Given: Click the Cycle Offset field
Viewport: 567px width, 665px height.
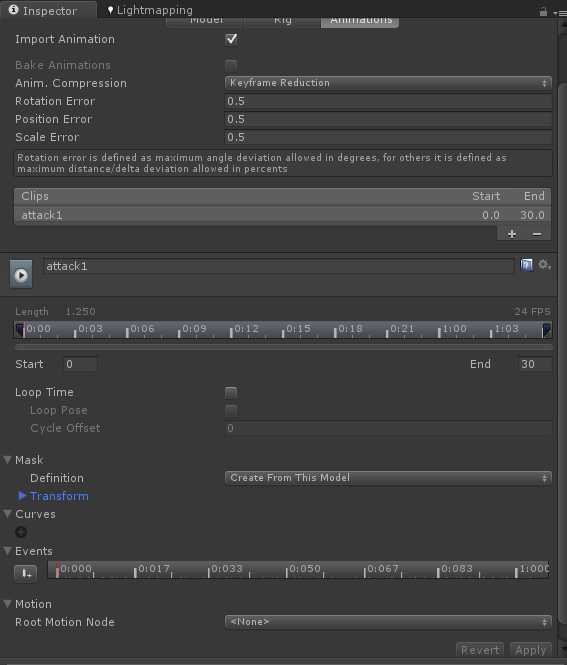Looking at the screenshot, I should pos(388,428).
